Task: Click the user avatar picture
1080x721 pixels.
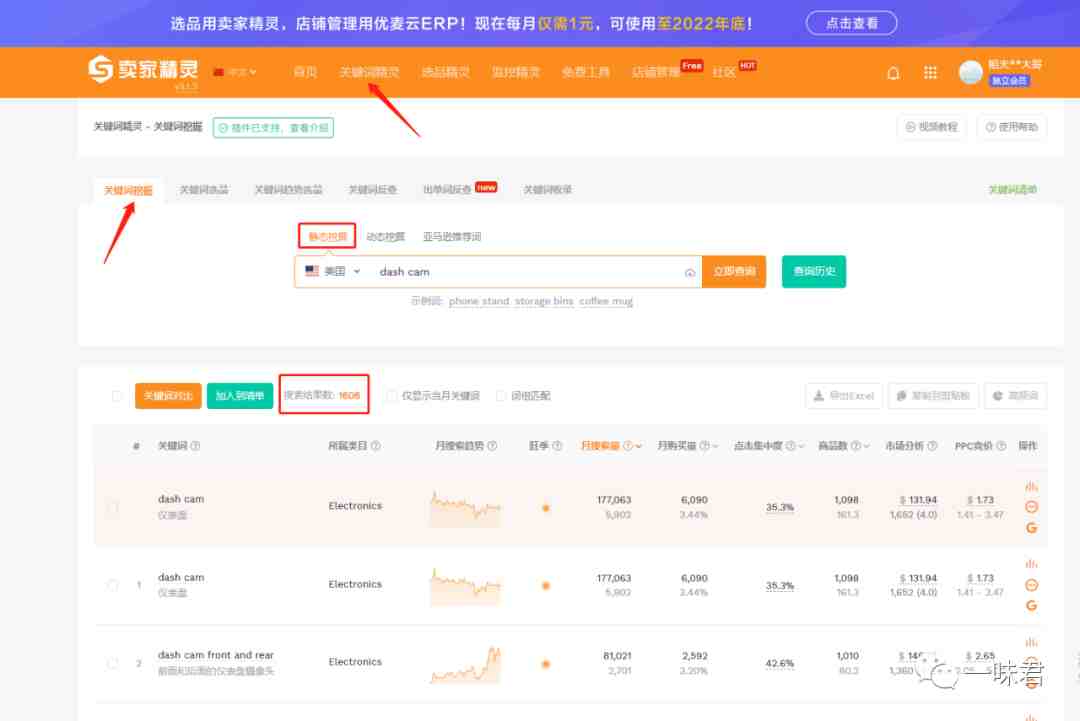Action: click(970, 72)
